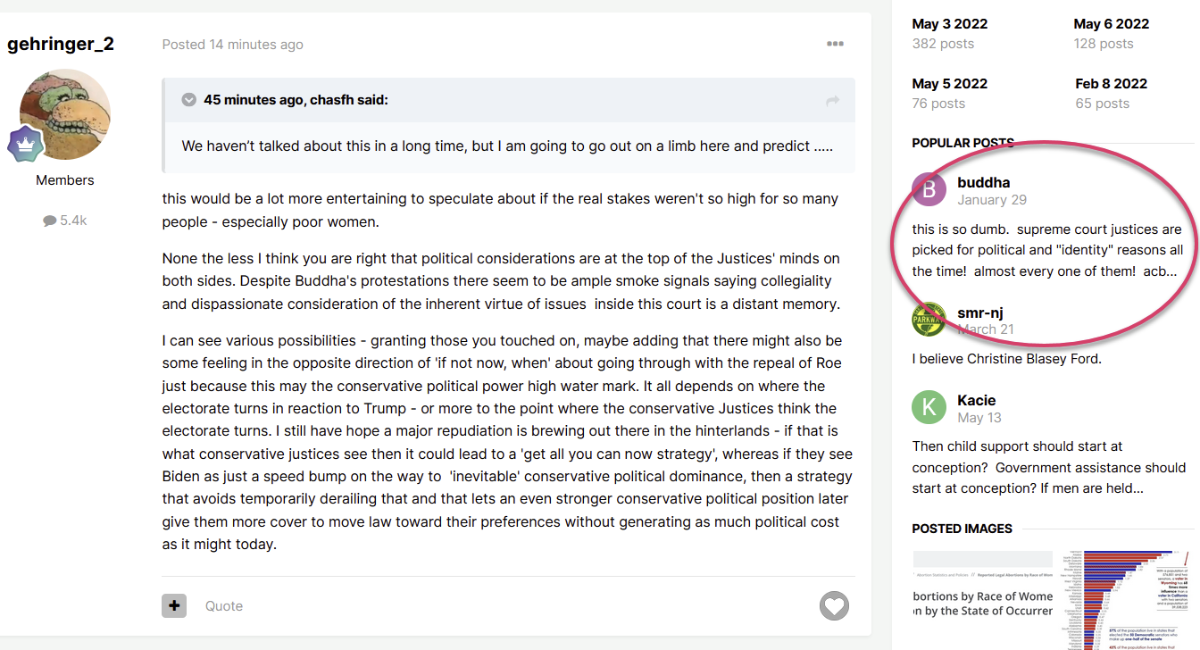Screen dimensions: 1200x650
Task: Select the Feb 8 2022 date entry
Action: coord(1111,84)
